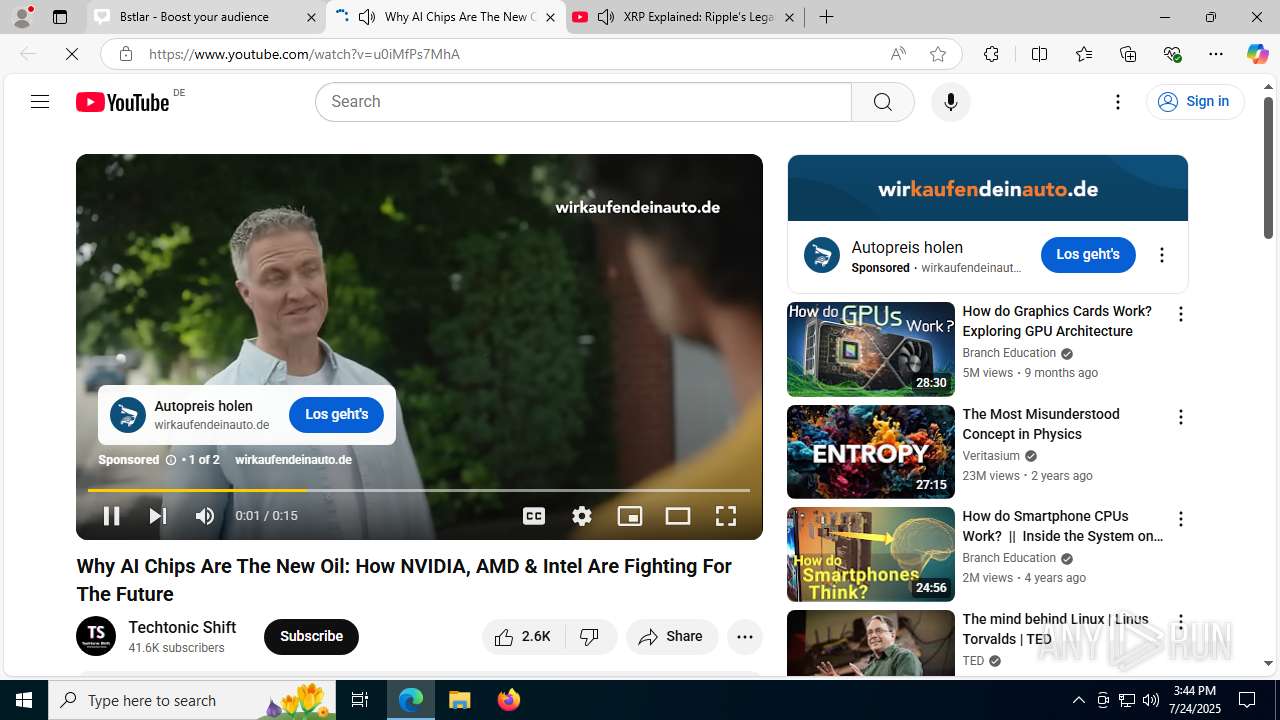Open the Windows Start menu
1280x720 pixels.
24,700
